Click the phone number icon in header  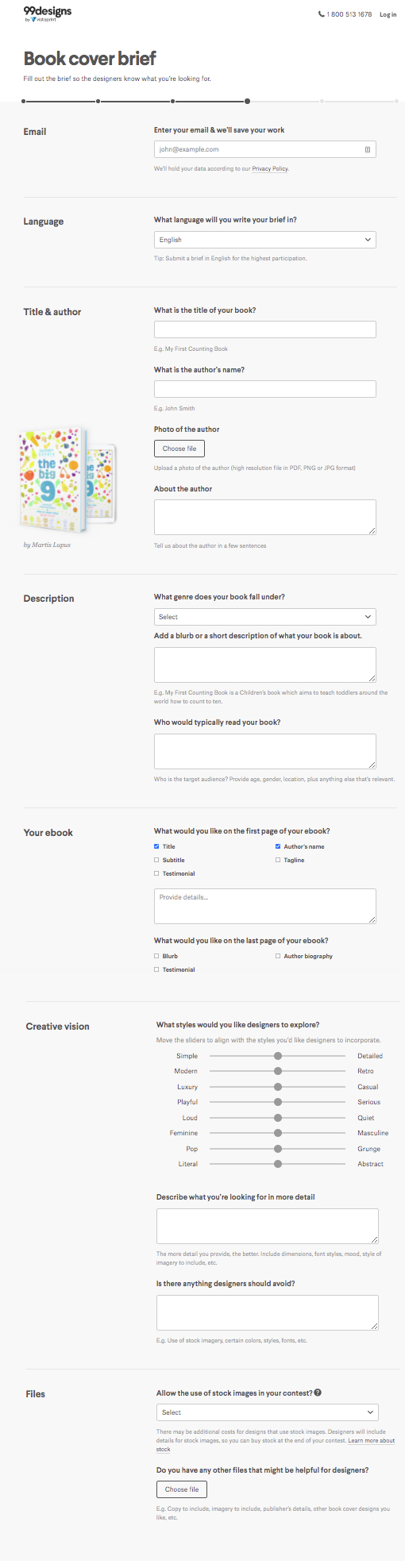(x=322, y=14)
